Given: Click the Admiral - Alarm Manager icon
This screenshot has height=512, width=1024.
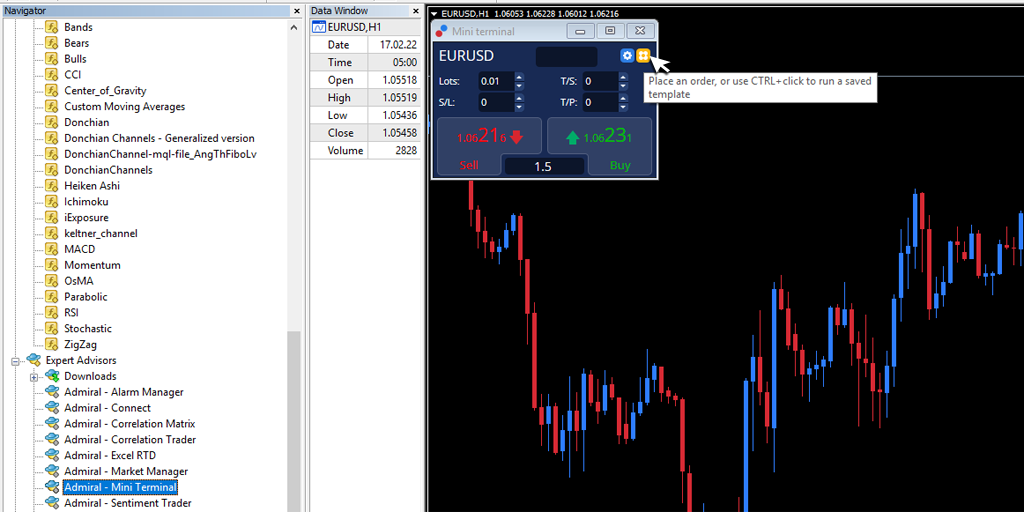Looking at the screenshot, I should pos(52,392).
